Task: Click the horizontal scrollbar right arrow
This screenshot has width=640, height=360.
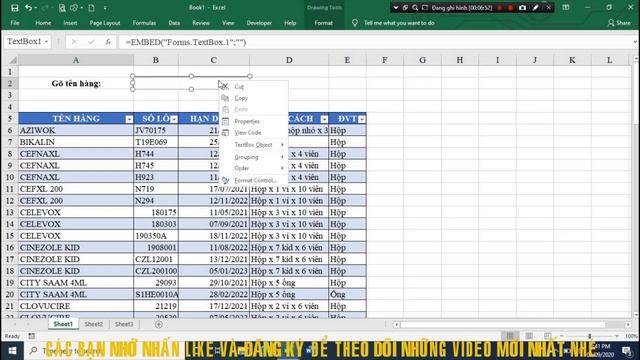Action: click(628, 324)
